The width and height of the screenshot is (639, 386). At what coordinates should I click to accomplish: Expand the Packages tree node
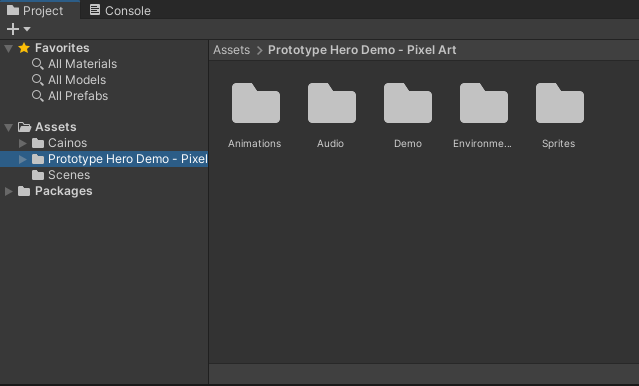coord(9,191)
